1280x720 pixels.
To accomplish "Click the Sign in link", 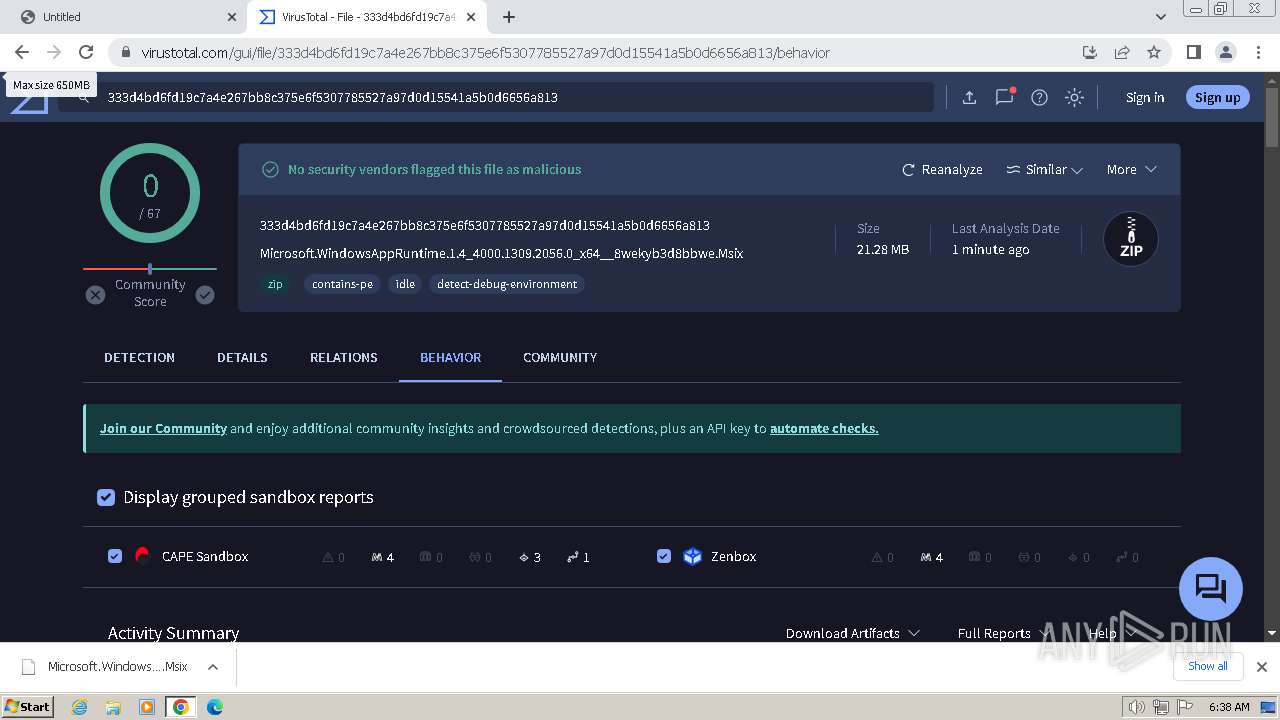I will point(1145,97).
